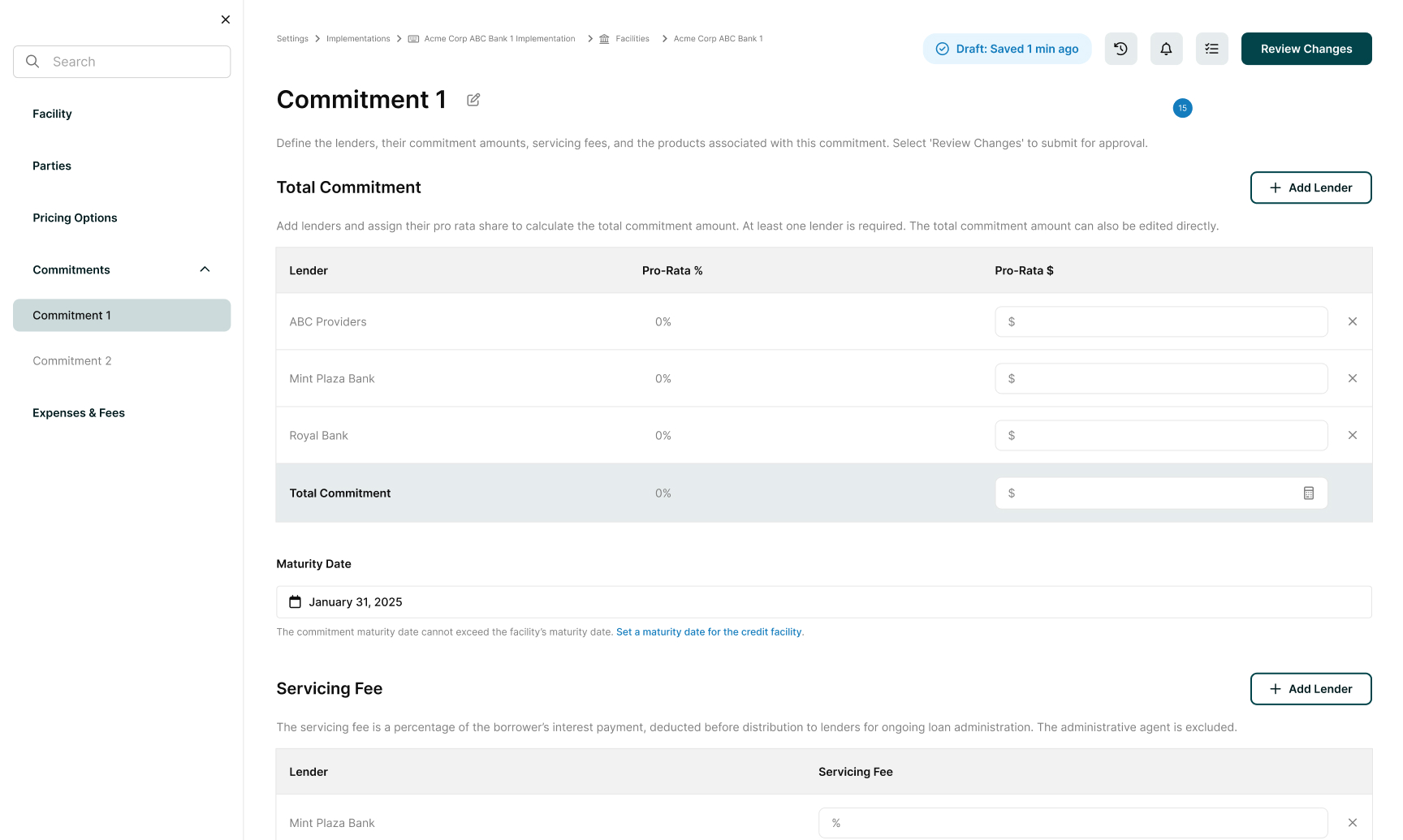Select Commitment 2 in the sidebar
The image size is (1403, 840).
(72, 360)
